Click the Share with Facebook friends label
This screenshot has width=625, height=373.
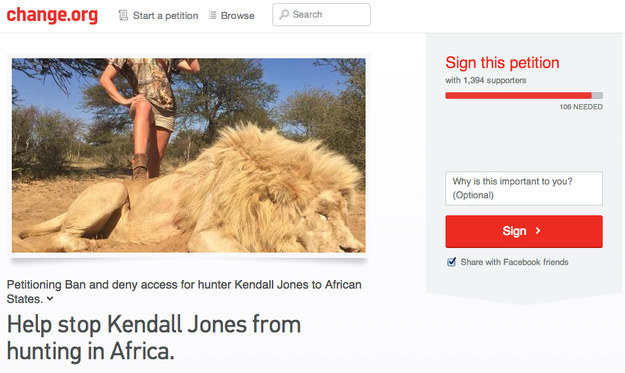514,262
